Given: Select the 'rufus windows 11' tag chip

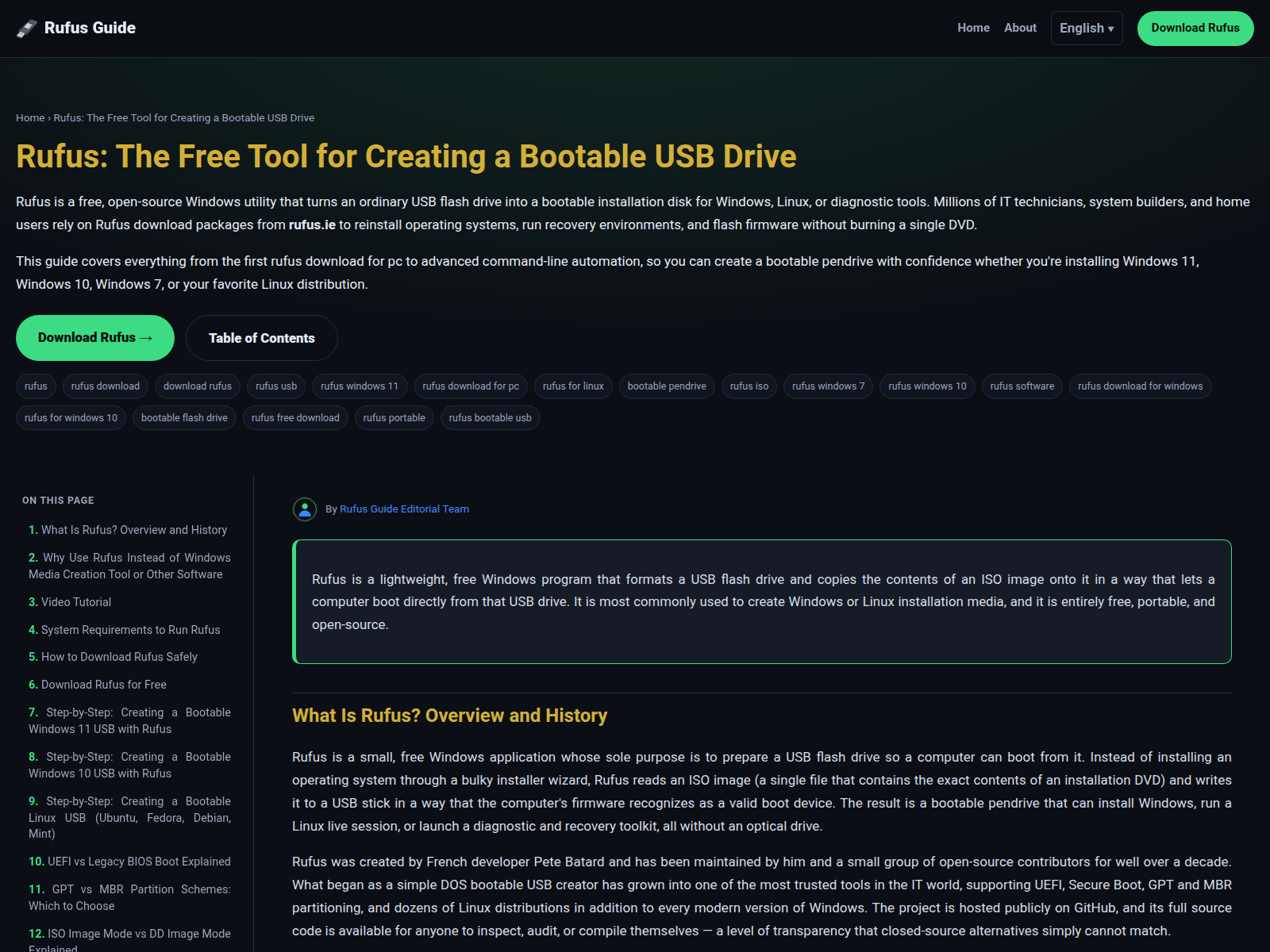Looking at the screenshot, I should [360, 386].
